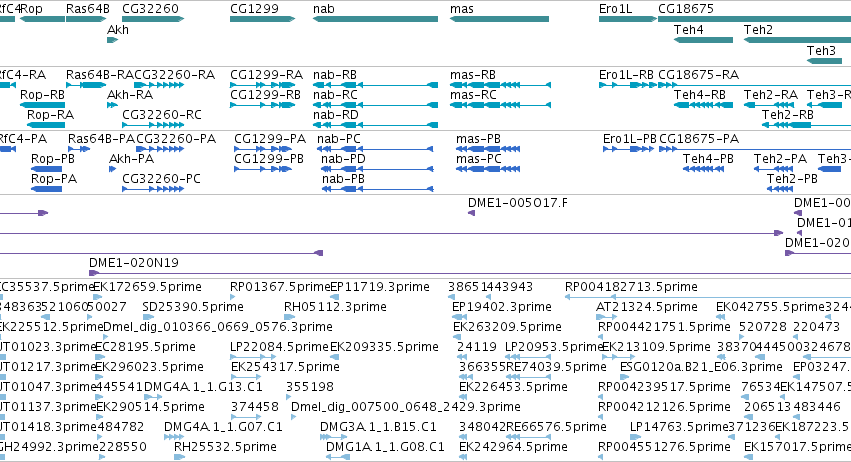The height and width of the screenshot is (462, 851).
Task: Open protein Rop-PB
Action: 47,169
